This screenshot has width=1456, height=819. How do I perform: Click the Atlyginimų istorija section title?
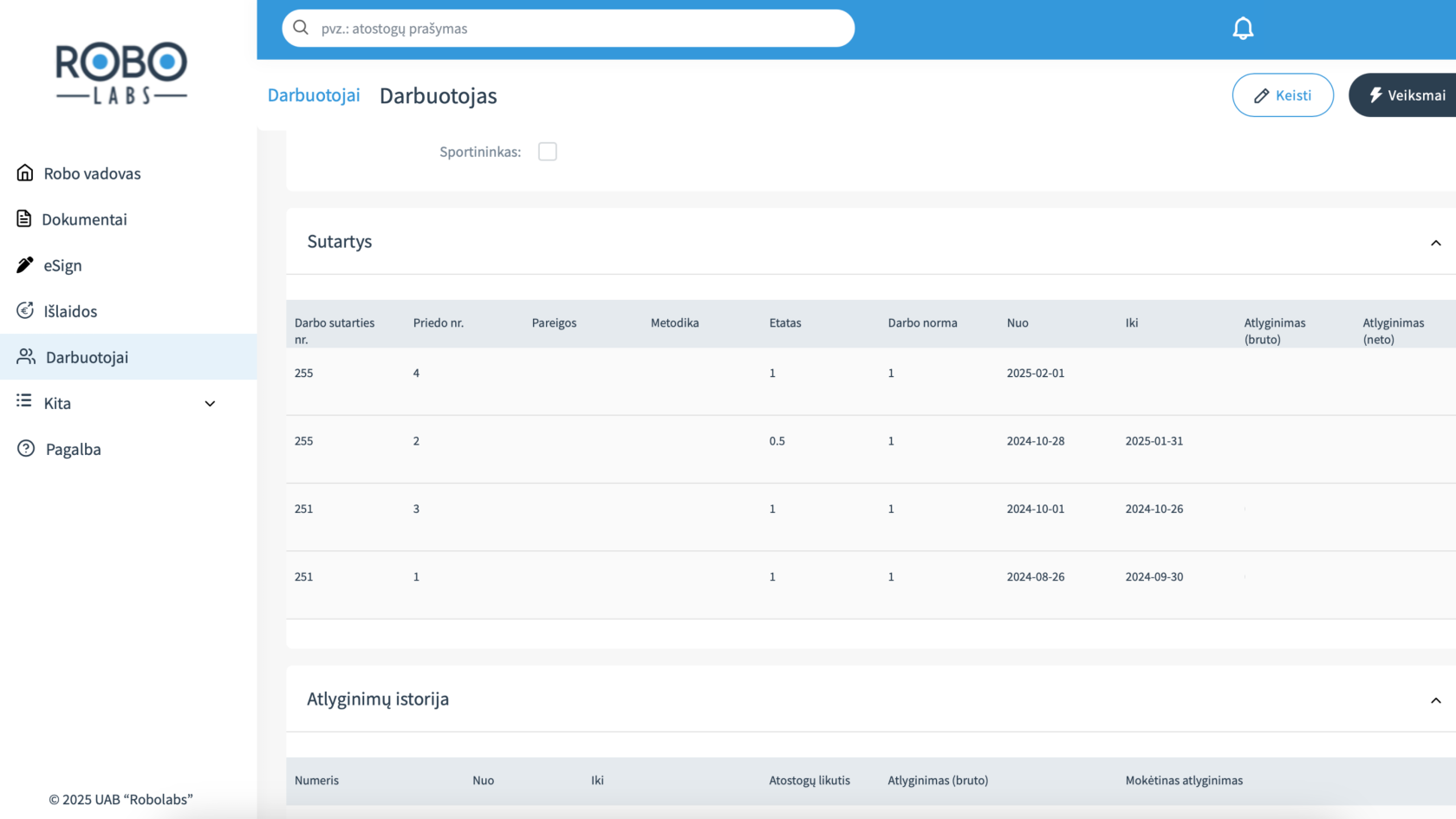tap(378, 699)
